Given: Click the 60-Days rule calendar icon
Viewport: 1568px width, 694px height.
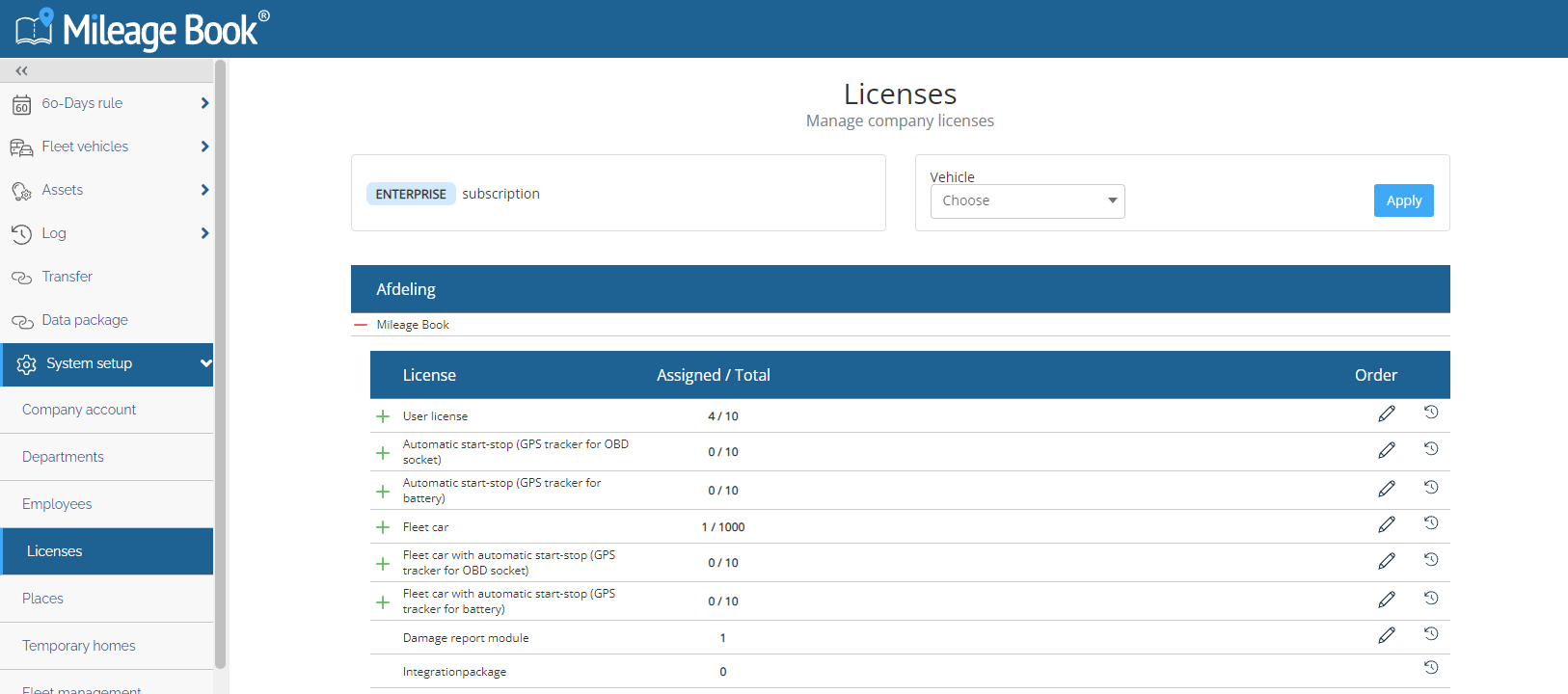Looking at the screenshot, I should coord(21,104).
